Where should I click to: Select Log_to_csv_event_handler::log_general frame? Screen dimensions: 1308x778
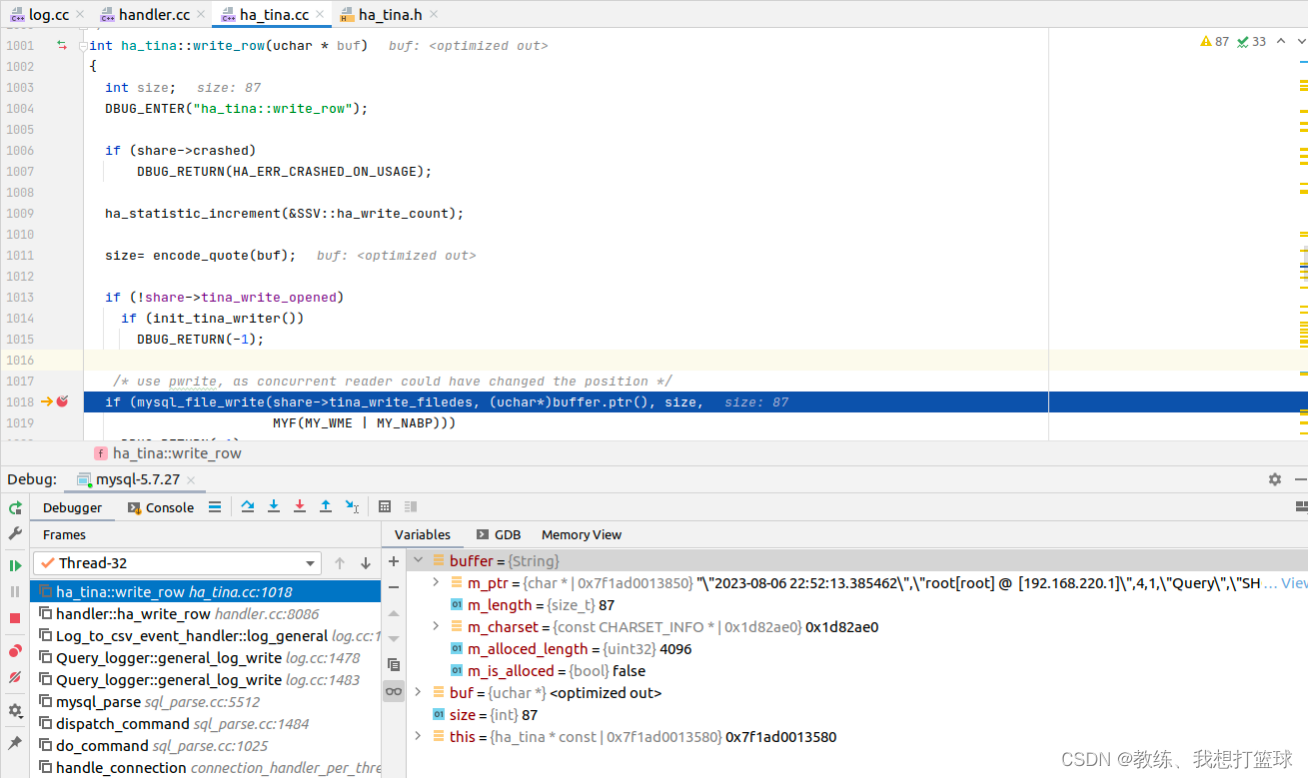(205, 636)
